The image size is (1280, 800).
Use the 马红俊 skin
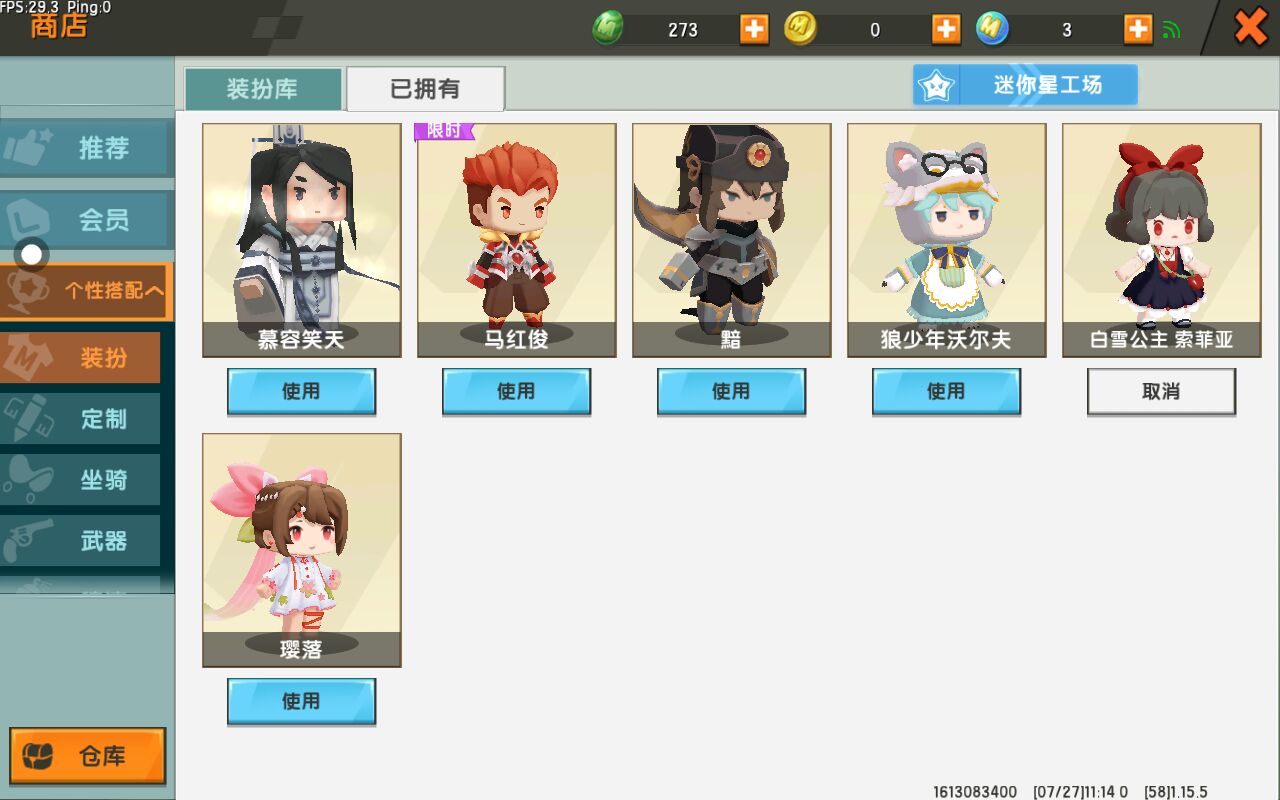coord(516,392)
